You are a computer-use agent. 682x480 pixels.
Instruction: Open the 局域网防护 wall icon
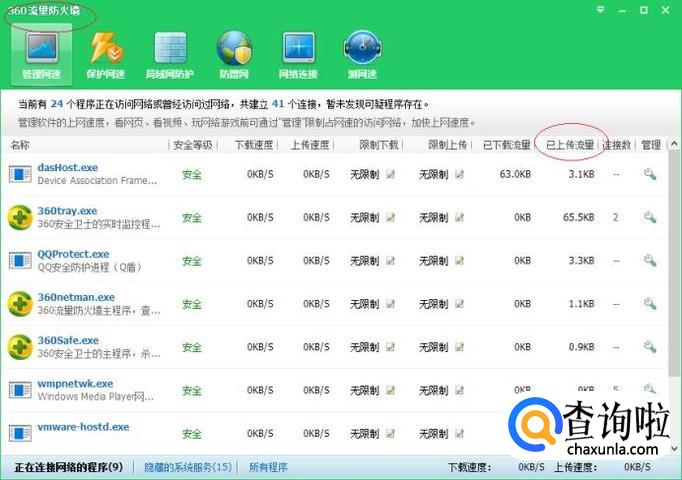point(170,48)
